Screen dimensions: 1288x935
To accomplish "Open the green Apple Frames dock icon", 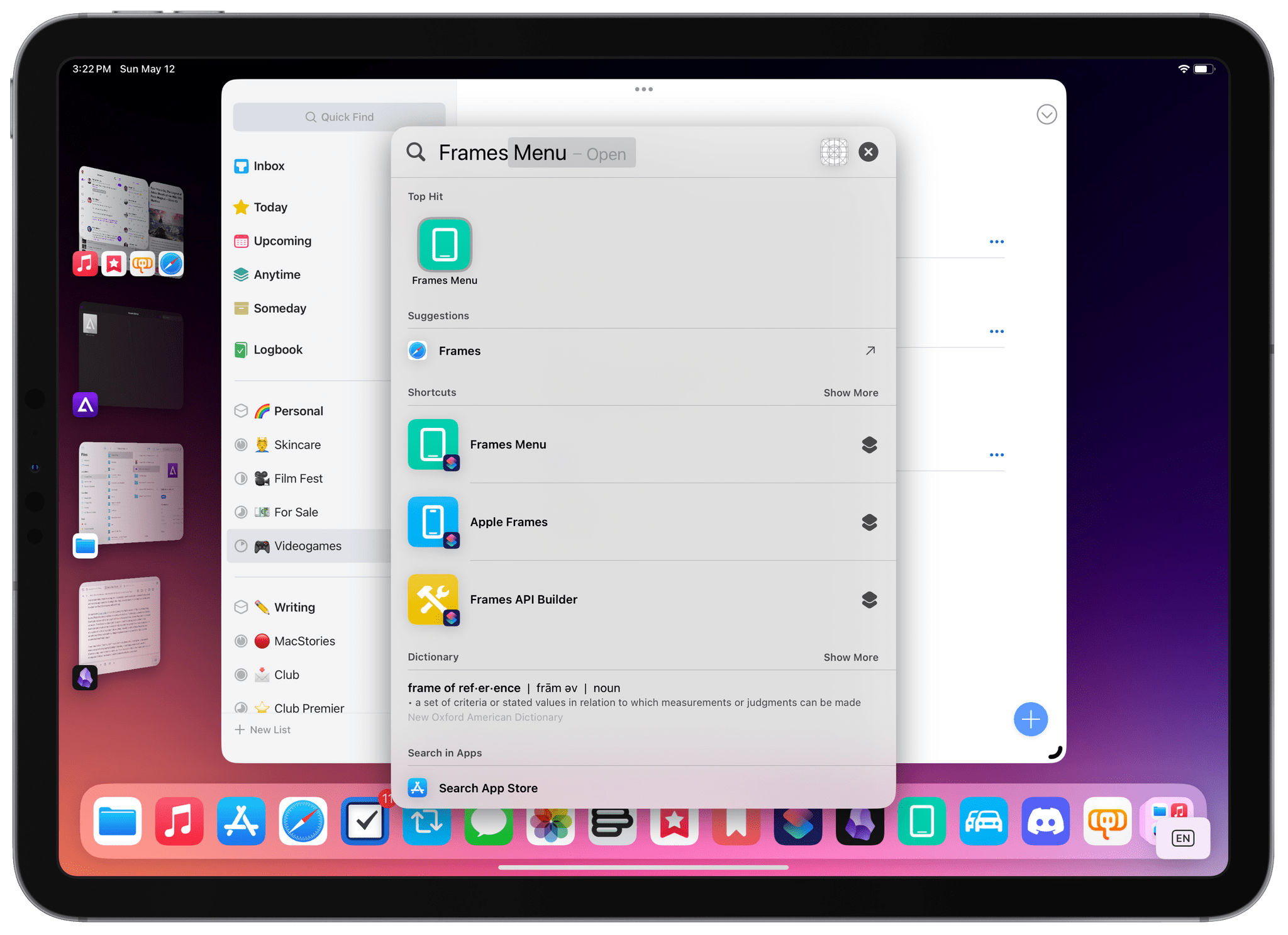I will click(x=921, y=822).
